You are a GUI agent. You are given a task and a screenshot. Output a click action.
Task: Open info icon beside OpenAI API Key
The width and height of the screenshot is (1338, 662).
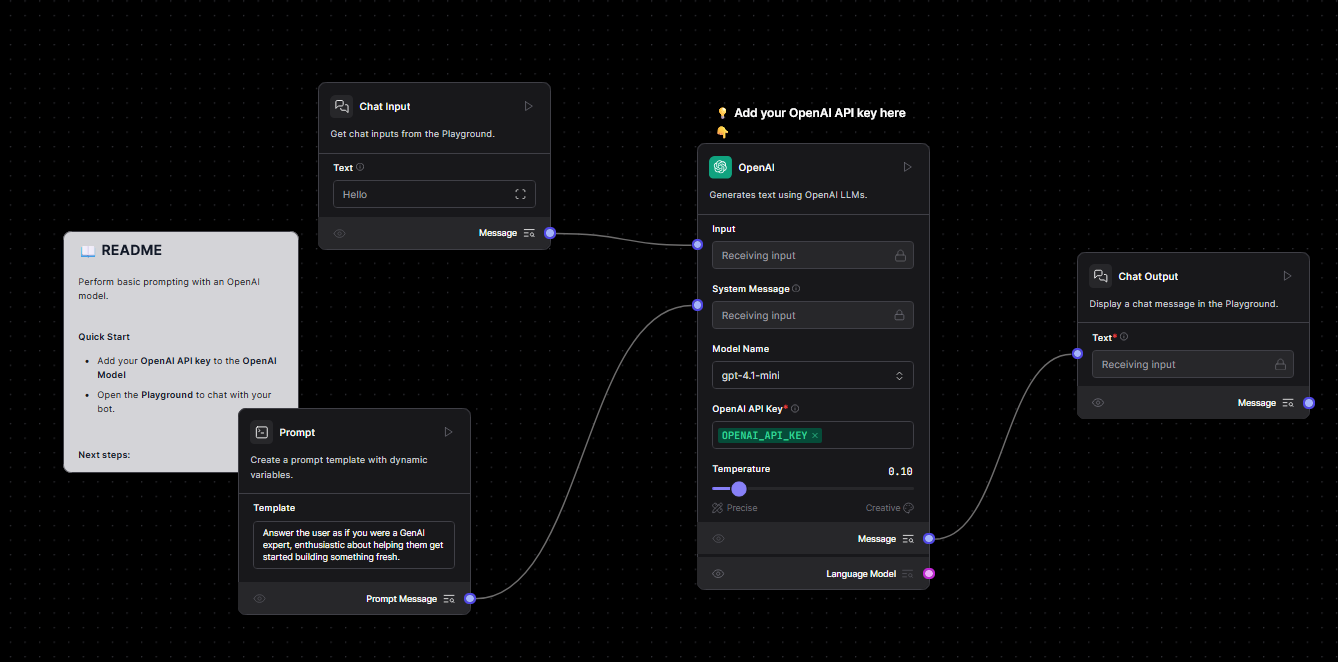(795, 409)
